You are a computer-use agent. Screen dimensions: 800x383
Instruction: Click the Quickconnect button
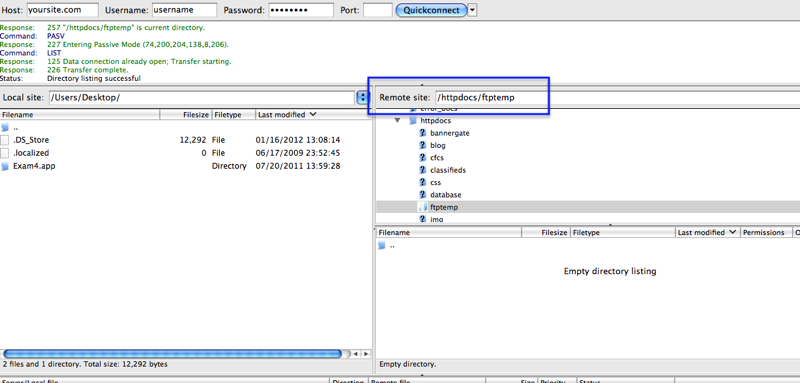(431, 10)
